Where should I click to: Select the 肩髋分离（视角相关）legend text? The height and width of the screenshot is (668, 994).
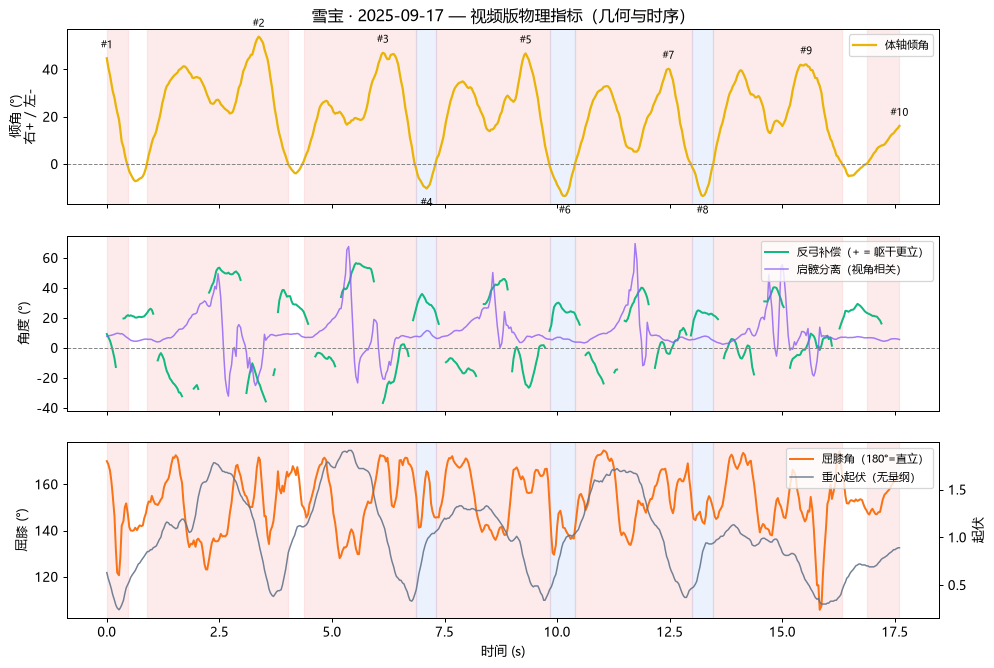click(849, 269)
